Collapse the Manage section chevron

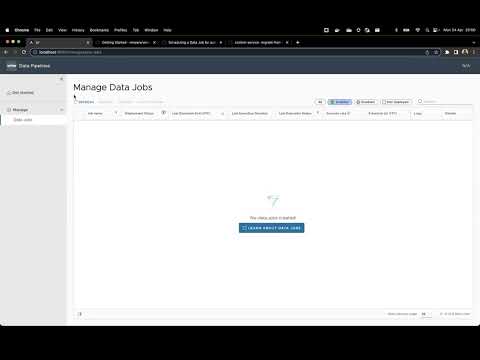[61, 110]
